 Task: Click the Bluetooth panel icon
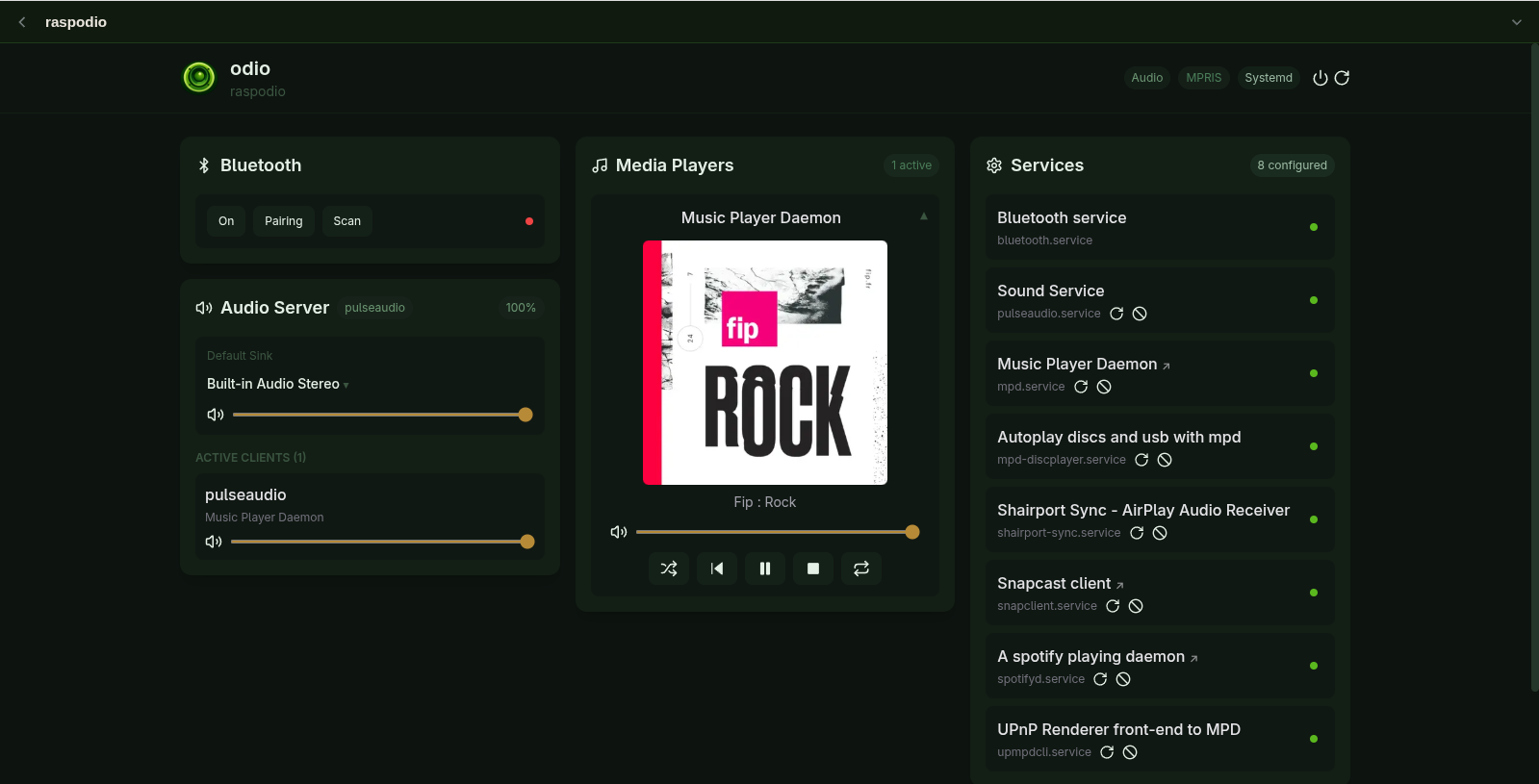204,165
